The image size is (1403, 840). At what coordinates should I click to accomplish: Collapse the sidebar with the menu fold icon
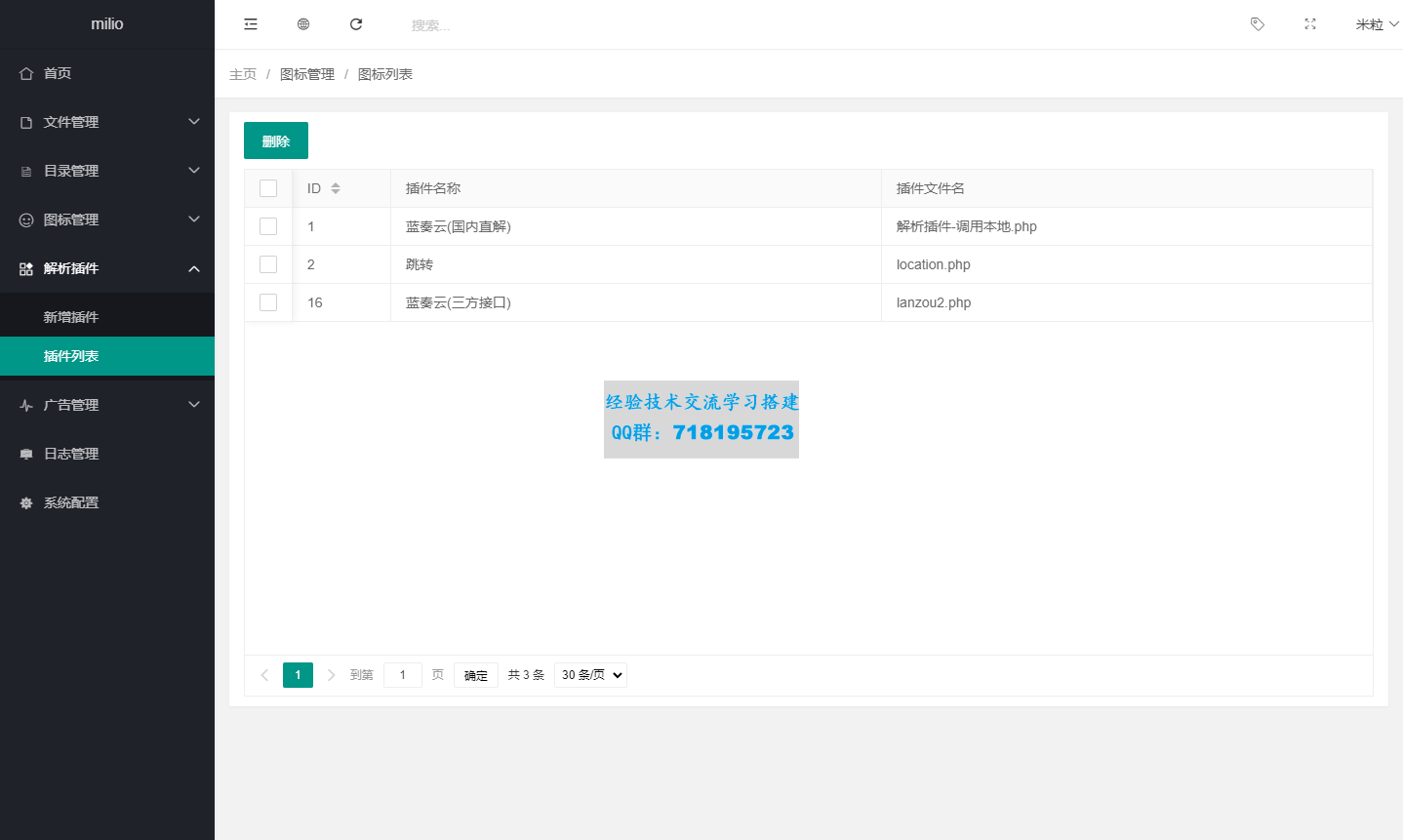pos(251,24)
